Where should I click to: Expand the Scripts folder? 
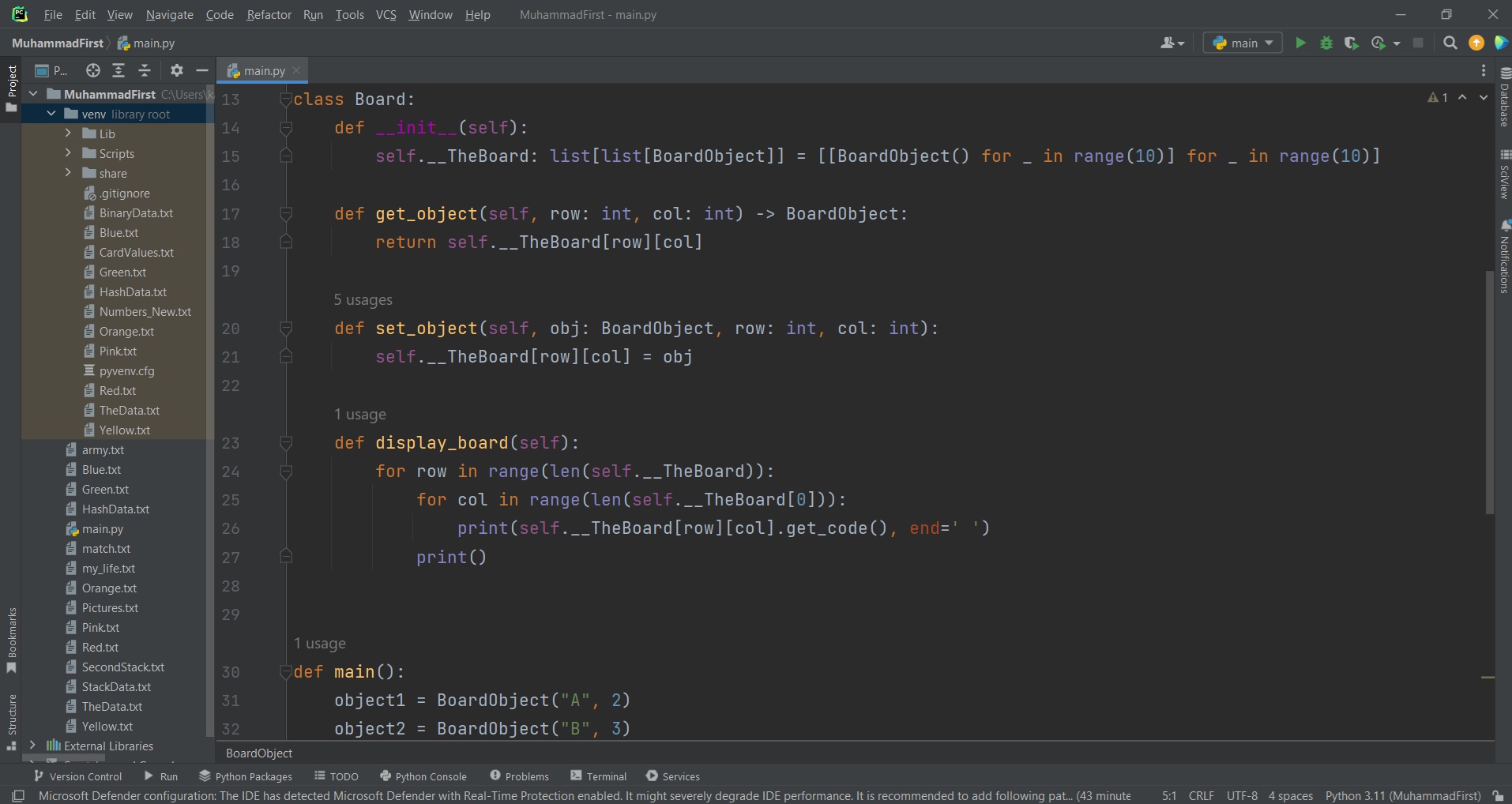68,153
